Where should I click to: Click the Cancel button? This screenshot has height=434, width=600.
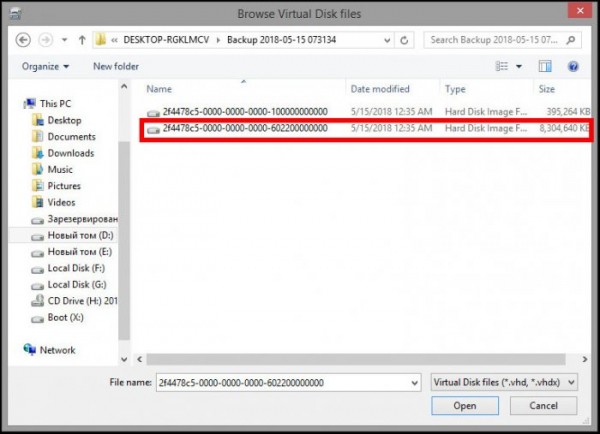(543, 406)
